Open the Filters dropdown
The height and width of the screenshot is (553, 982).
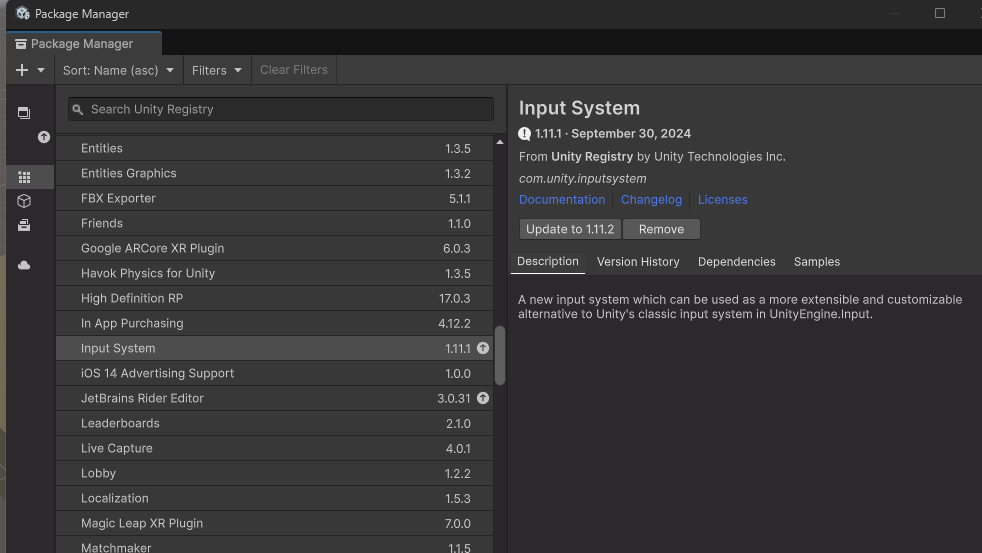coord(217,70)
